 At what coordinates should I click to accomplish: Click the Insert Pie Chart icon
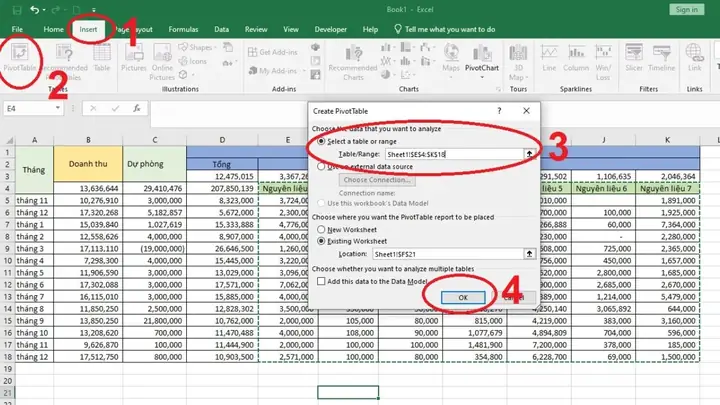pyautogui.click(x=386, y=74)
